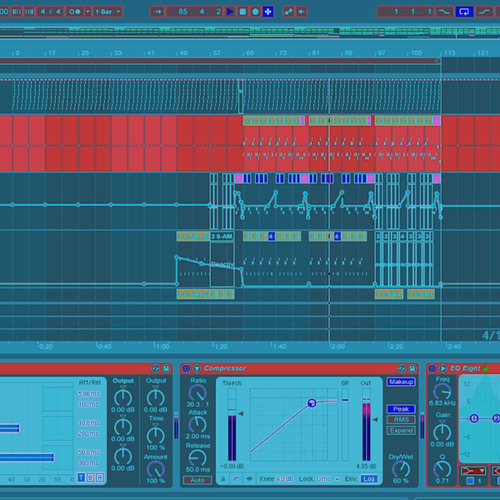The width and height of the screenshot is (500, 500).
Task: Toggle the Punch-In Switch
Action: tap(444, 12)
